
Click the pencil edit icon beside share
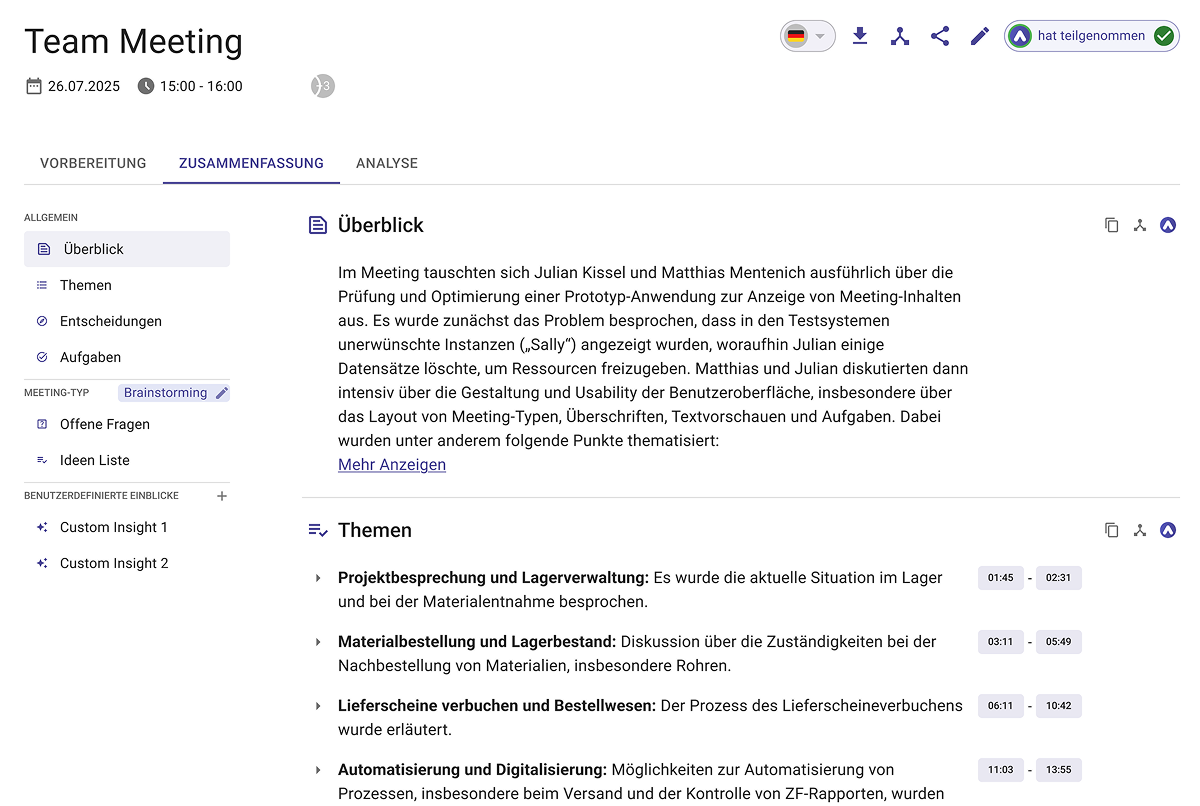pyautogui.click(x=980, y=37)
